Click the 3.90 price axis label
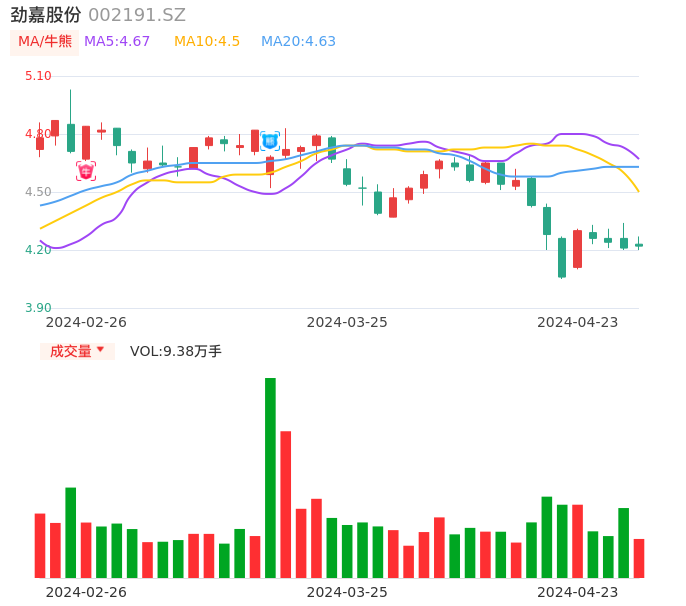Screen dimensions: 686x606 click(38, 308)
